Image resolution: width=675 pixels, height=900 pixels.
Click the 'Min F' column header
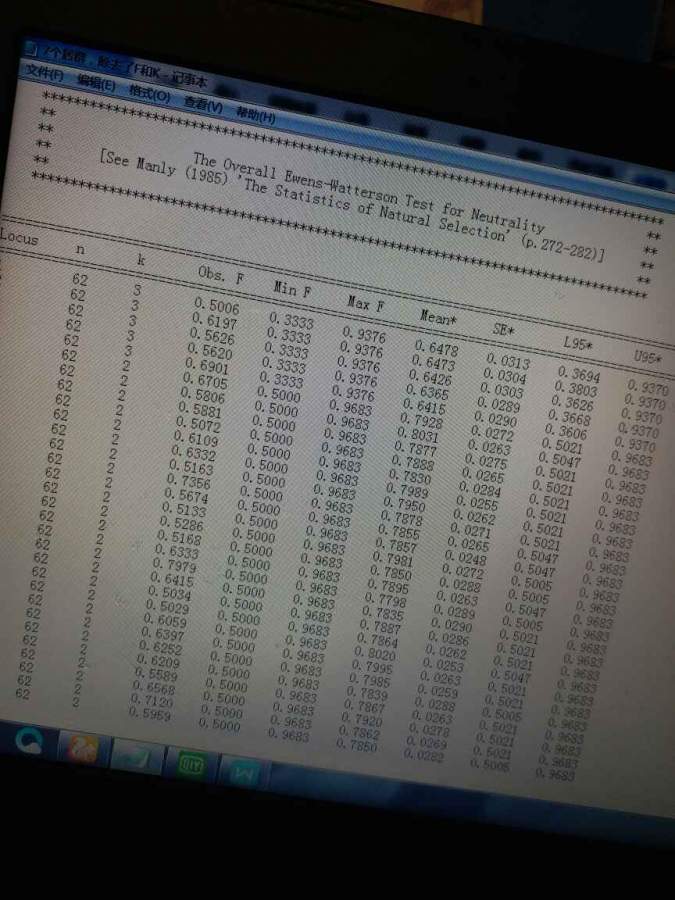(292, 289)
